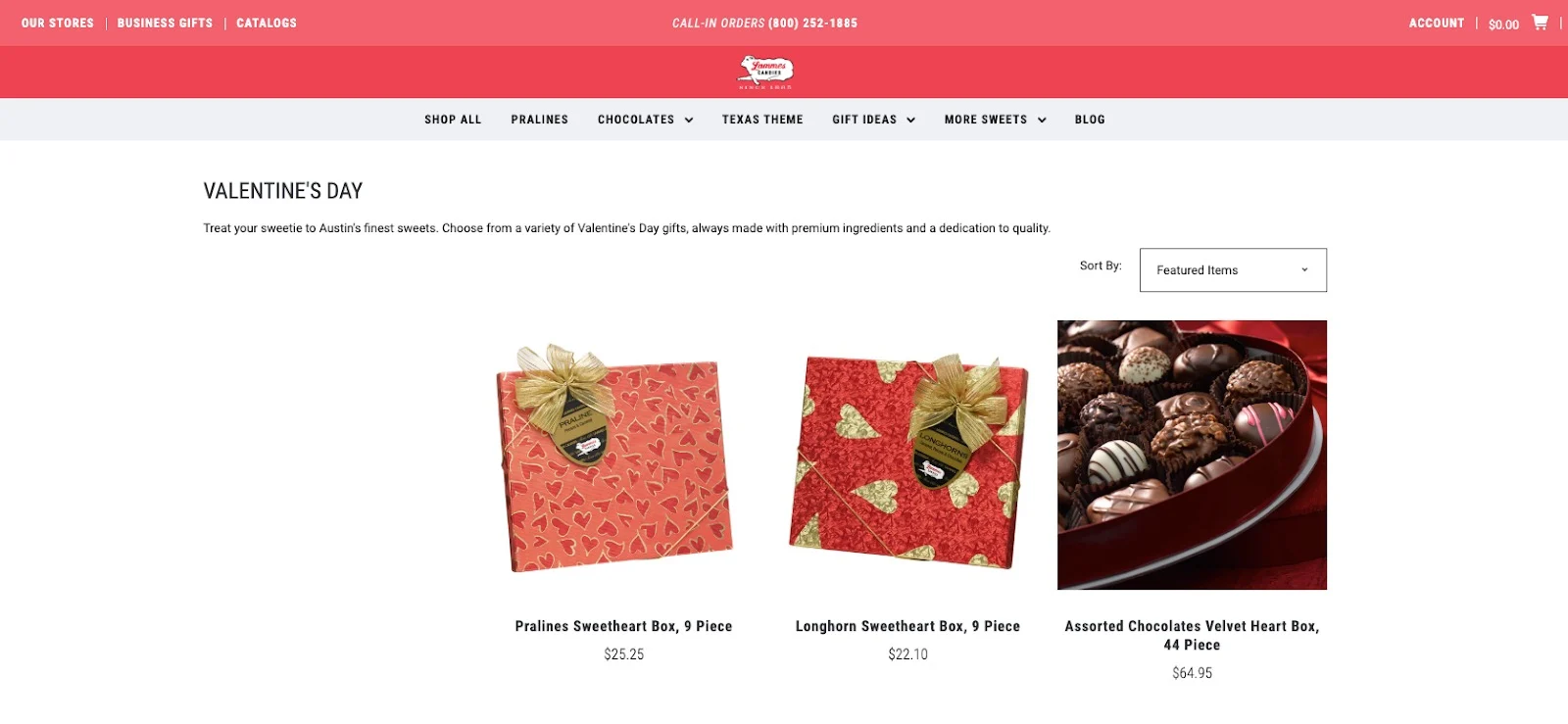Open the Pralines menu item
This screenshot has width=1568, height=724.
(x=540, y=120)
